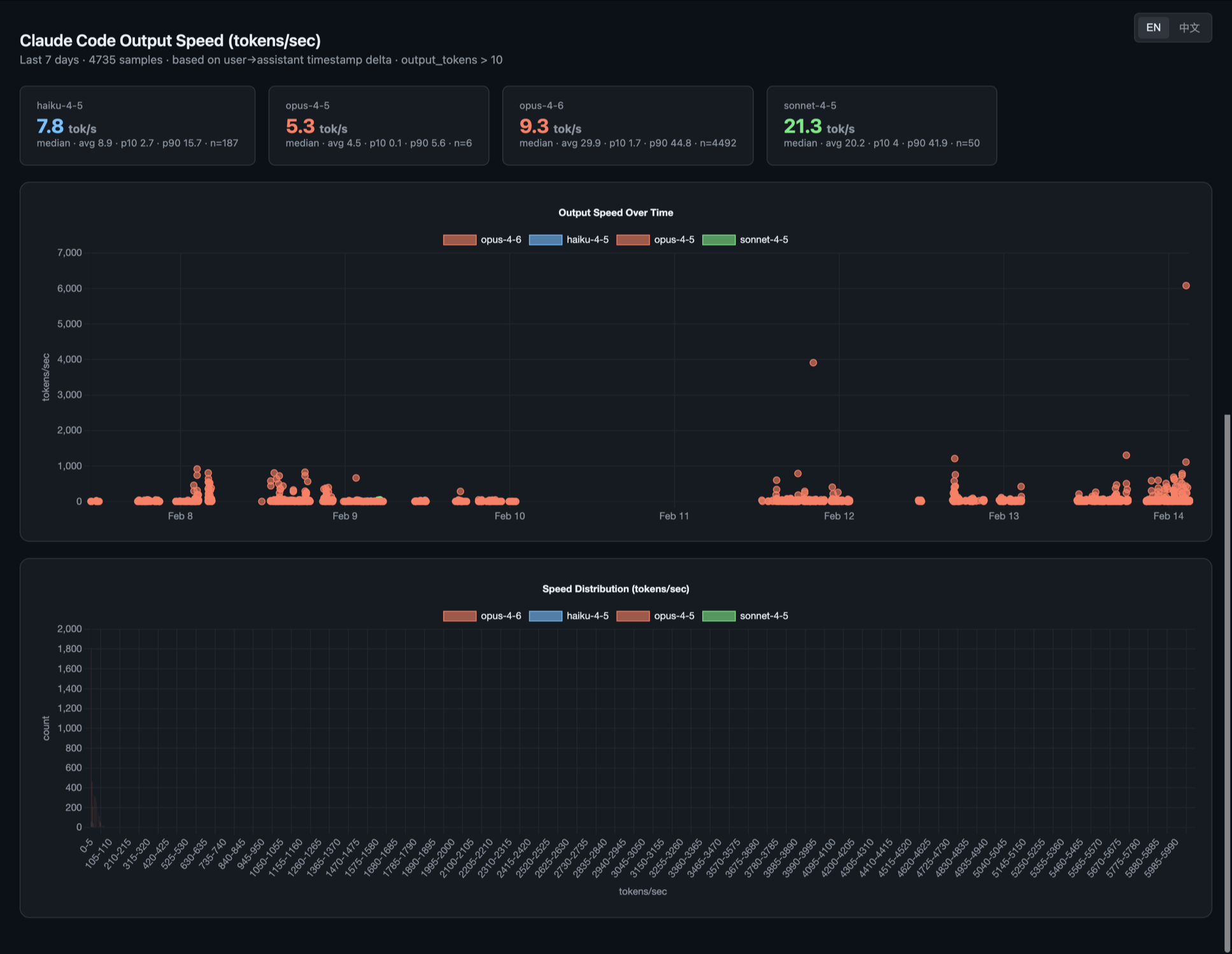Toggle haiku-4-5 legend in Output Speed chart
Image resolution: width=1232 pixels, height=954 pixels.
[569, 240]
